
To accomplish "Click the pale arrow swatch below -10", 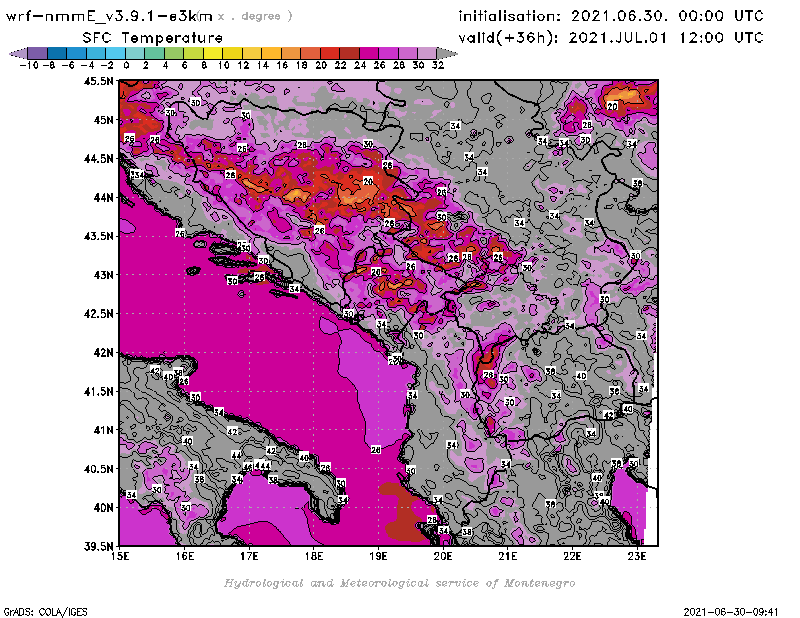I will pos(19,53).
